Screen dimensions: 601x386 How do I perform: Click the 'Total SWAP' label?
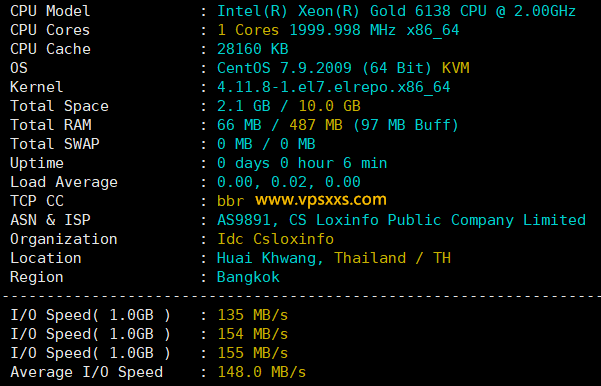[55, 144]
